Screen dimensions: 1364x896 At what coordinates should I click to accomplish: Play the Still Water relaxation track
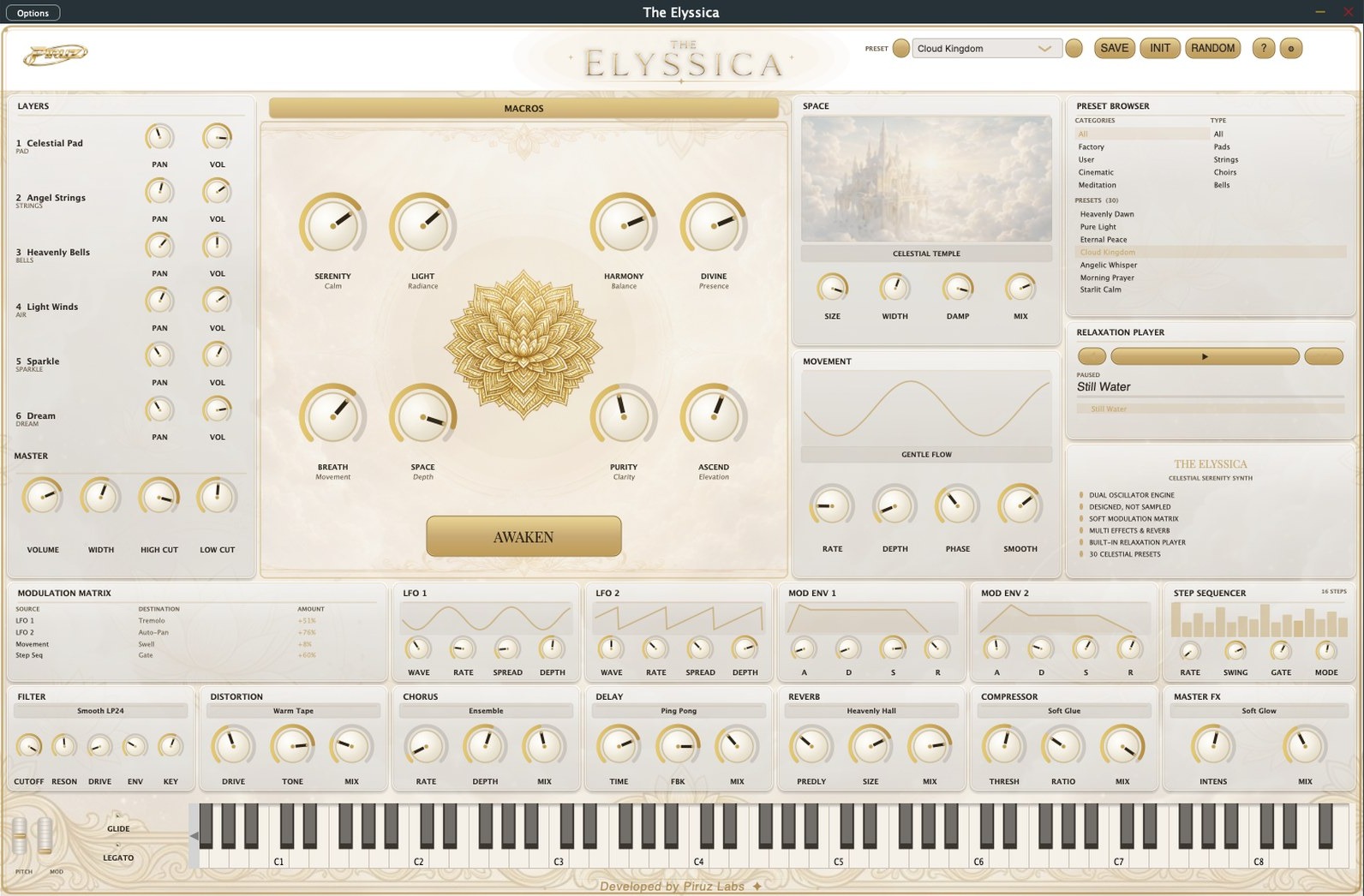pyautogui.click(x=1205, y=355)
